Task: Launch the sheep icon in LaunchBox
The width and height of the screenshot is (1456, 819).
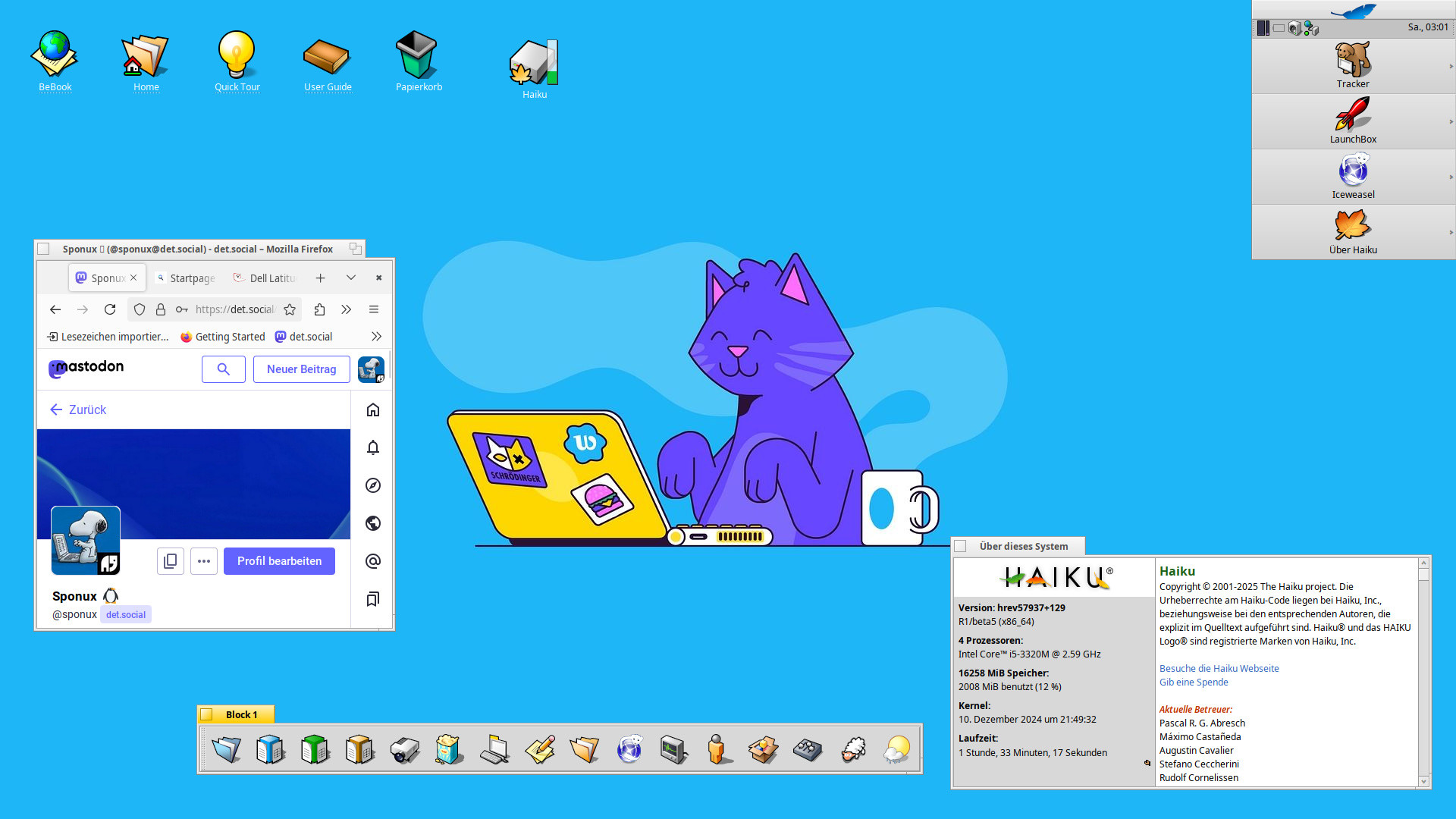Action: (x=853, y=749)
